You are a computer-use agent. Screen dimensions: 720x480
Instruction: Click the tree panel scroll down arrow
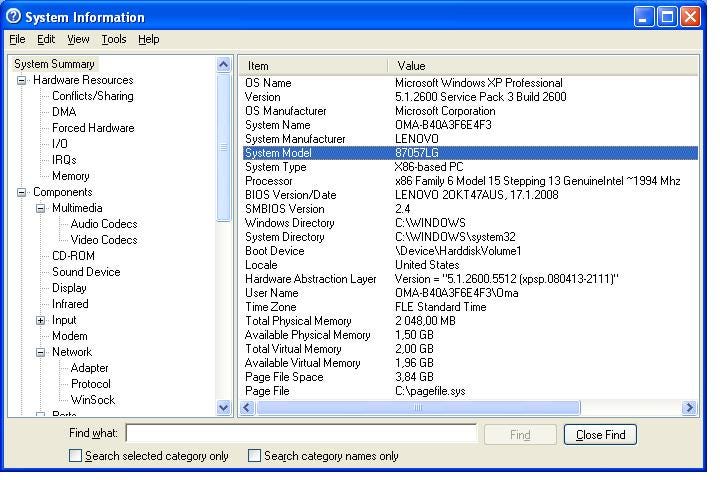tap(223, 407)
